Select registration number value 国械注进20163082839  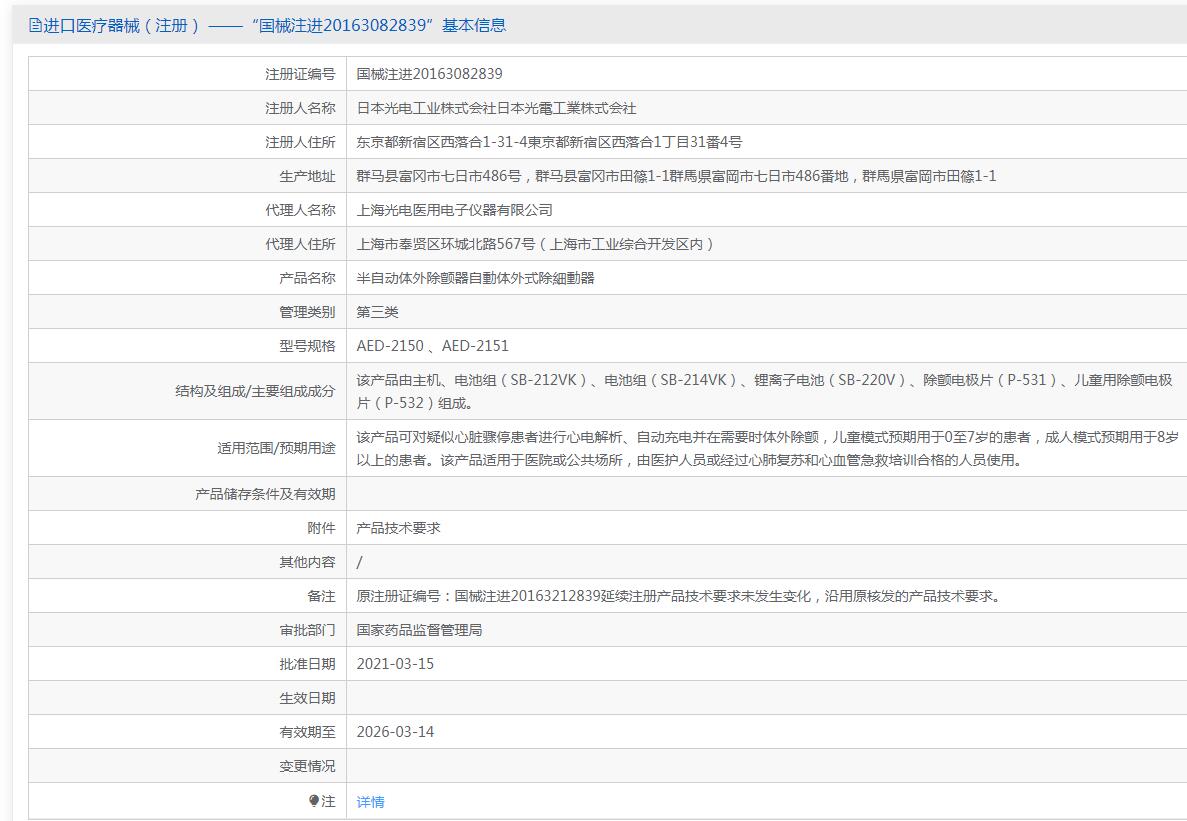(x=429, y=74)
